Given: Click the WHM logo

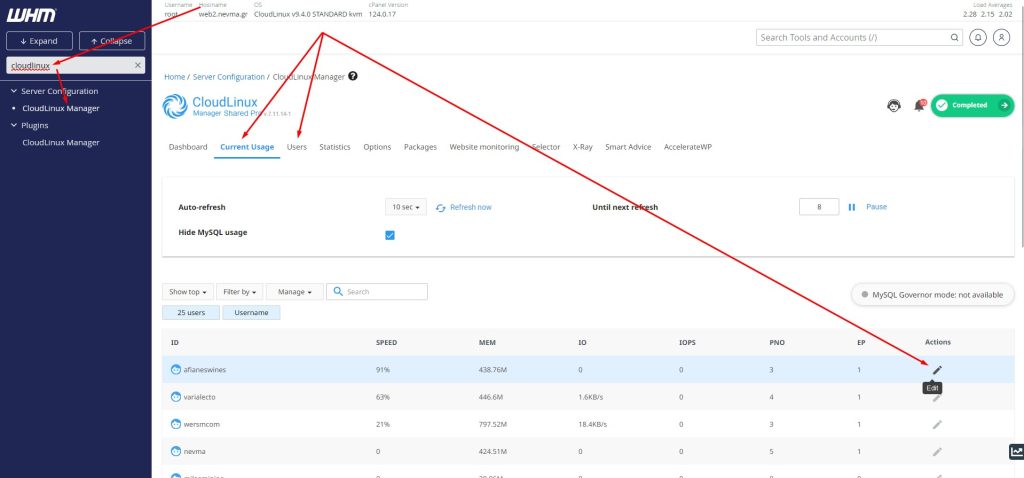Looking at the screenshot, I should click(x=32, y=16).
